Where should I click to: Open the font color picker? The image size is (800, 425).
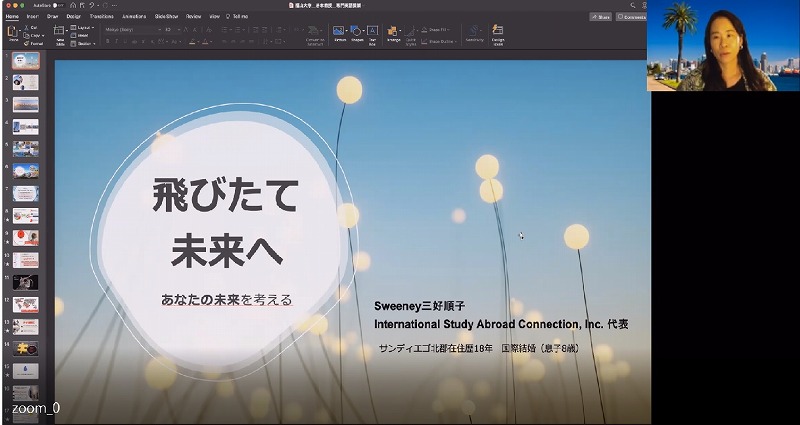[206, 42]
